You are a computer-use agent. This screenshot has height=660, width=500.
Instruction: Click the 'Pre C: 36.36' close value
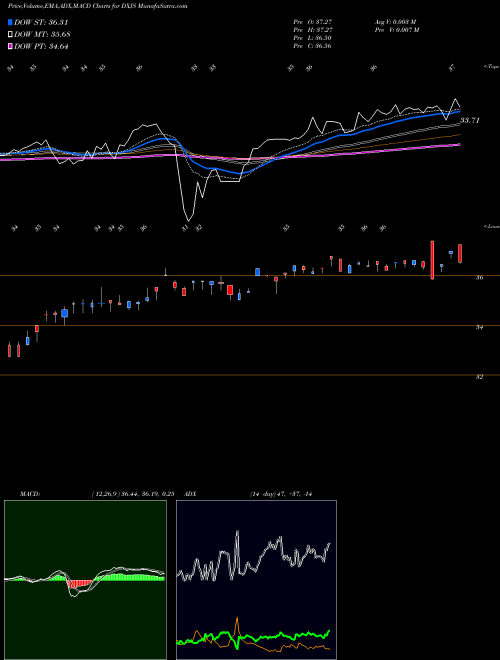313,45
